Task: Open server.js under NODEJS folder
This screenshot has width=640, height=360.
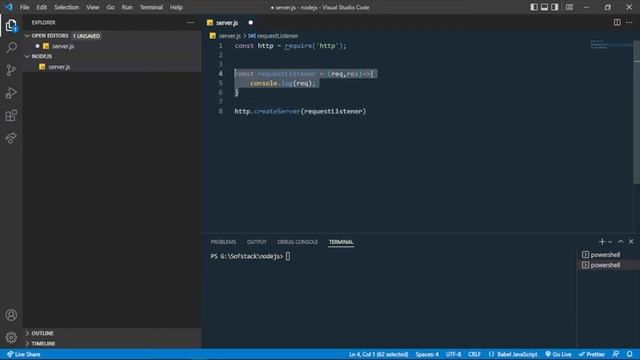Action: click(x=59, y=67)
